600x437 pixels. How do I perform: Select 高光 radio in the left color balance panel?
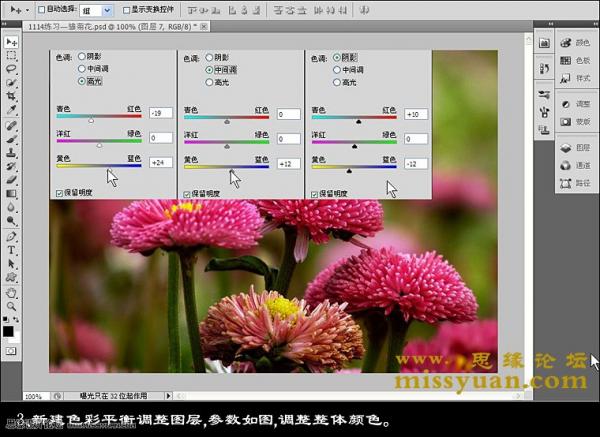[80, 80]
